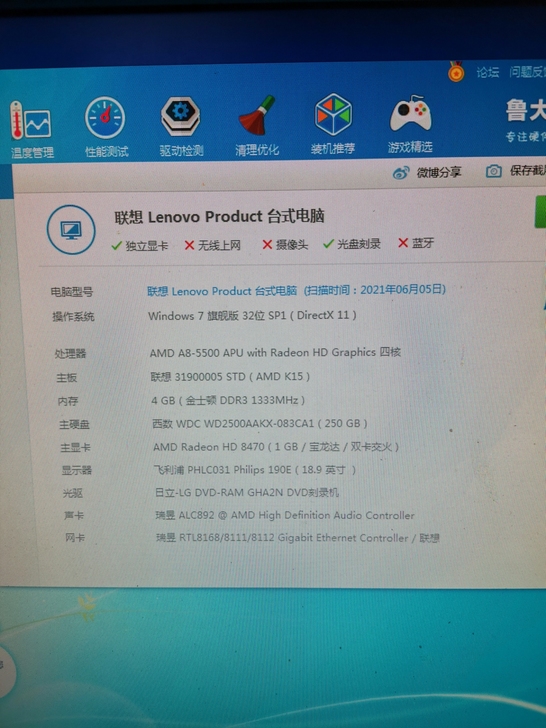
Task: Click the Weibo logo icon
Action: (401, 173)
